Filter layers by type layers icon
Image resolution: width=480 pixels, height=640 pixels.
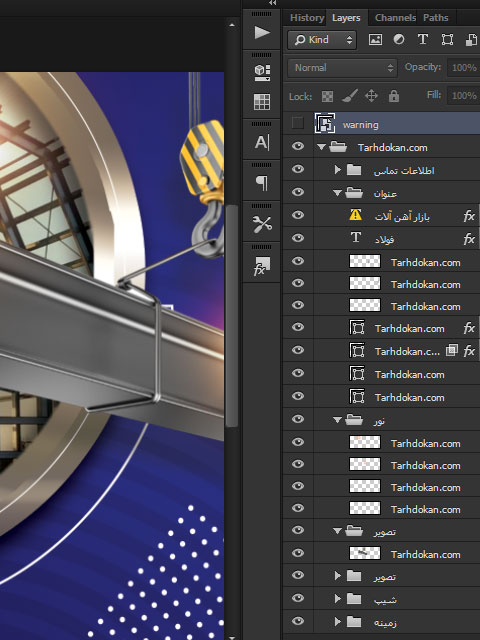pyautogui.click(x=423, y=40)
